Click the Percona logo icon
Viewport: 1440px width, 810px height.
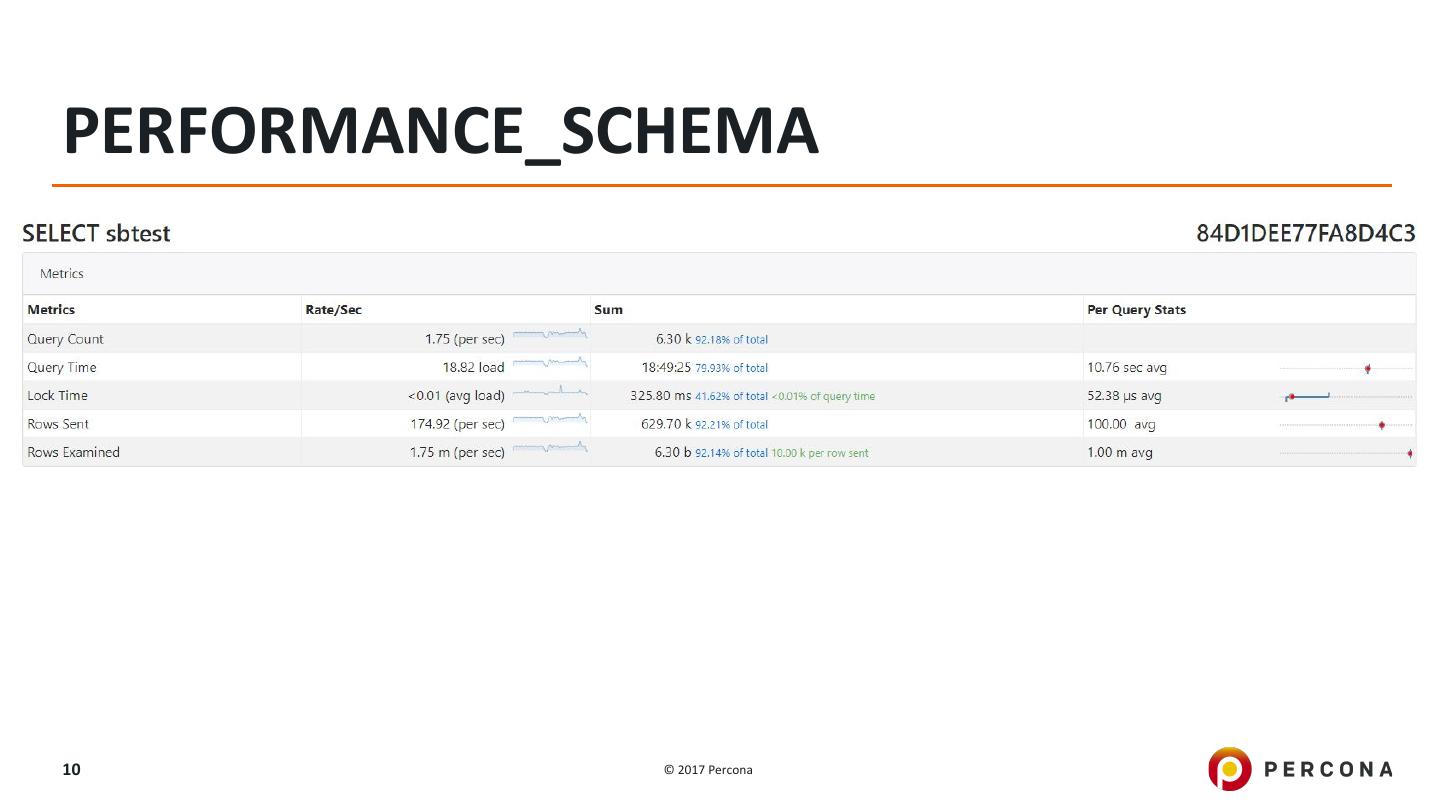point(1229,768)
